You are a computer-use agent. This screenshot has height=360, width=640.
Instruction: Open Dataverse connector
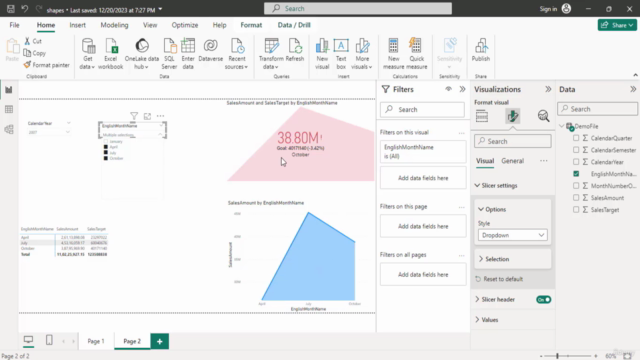(x=211, y=51)
